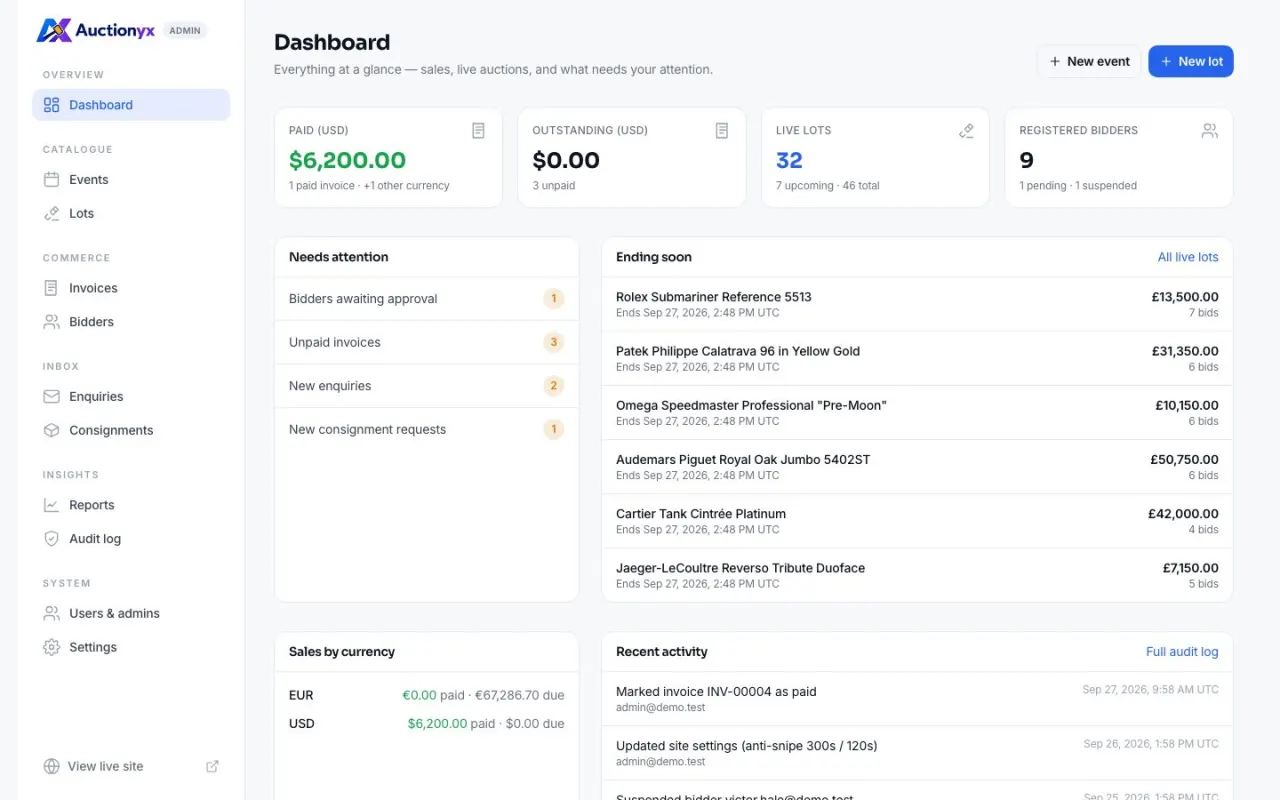This screenshot has width=1280, height=800.
Task: Go to Invoices in the sidebar
Action: [x=131, y=288]
